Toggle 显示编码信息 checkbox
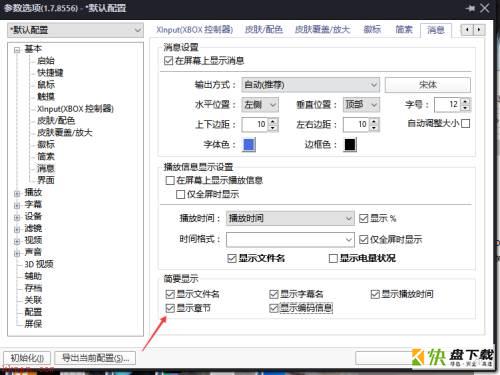This screenshot has height=375, width=500. [274, 308]
